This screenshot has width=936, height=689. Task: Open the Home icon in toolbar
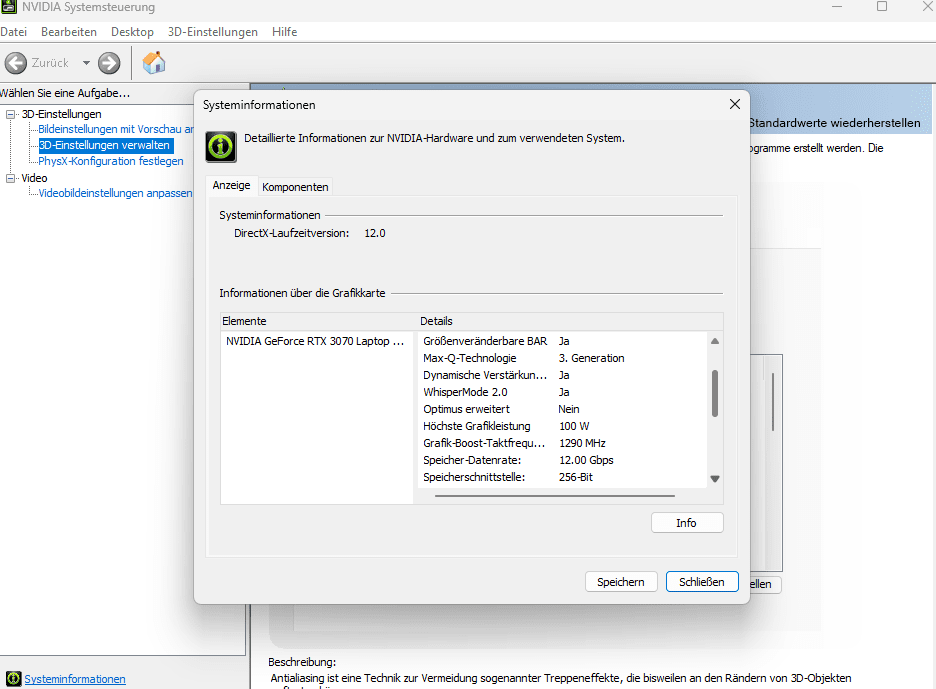[x=154, y=62]
